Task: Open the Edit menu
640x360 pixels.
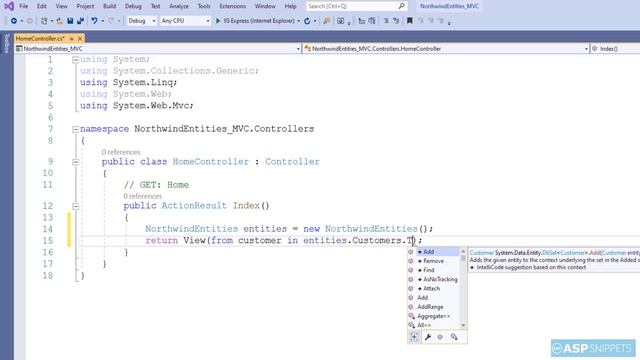Action: 42,6
